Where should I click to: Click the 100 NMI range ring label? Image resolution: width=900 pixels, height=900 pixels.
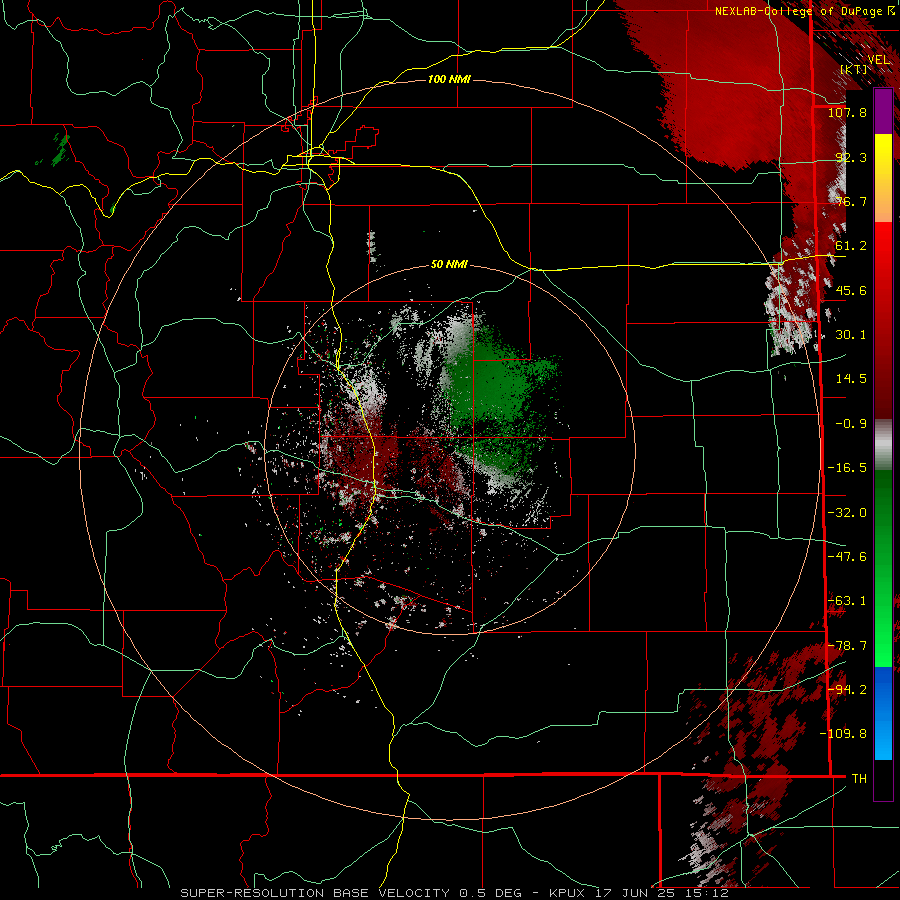449,79
